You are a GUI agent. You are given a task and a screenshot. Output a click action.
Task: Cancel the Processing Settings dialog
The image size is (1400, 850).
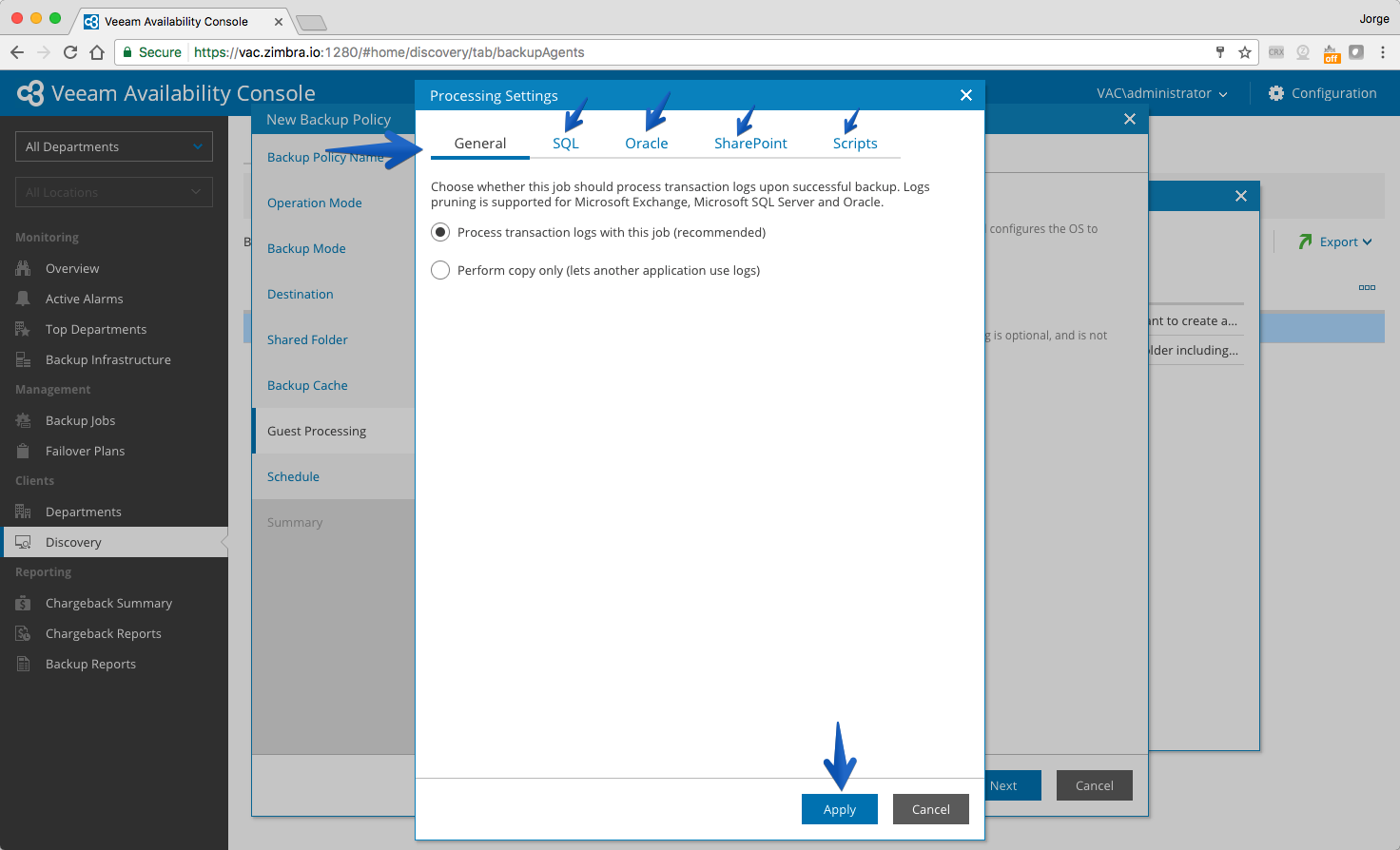point(931,809)
